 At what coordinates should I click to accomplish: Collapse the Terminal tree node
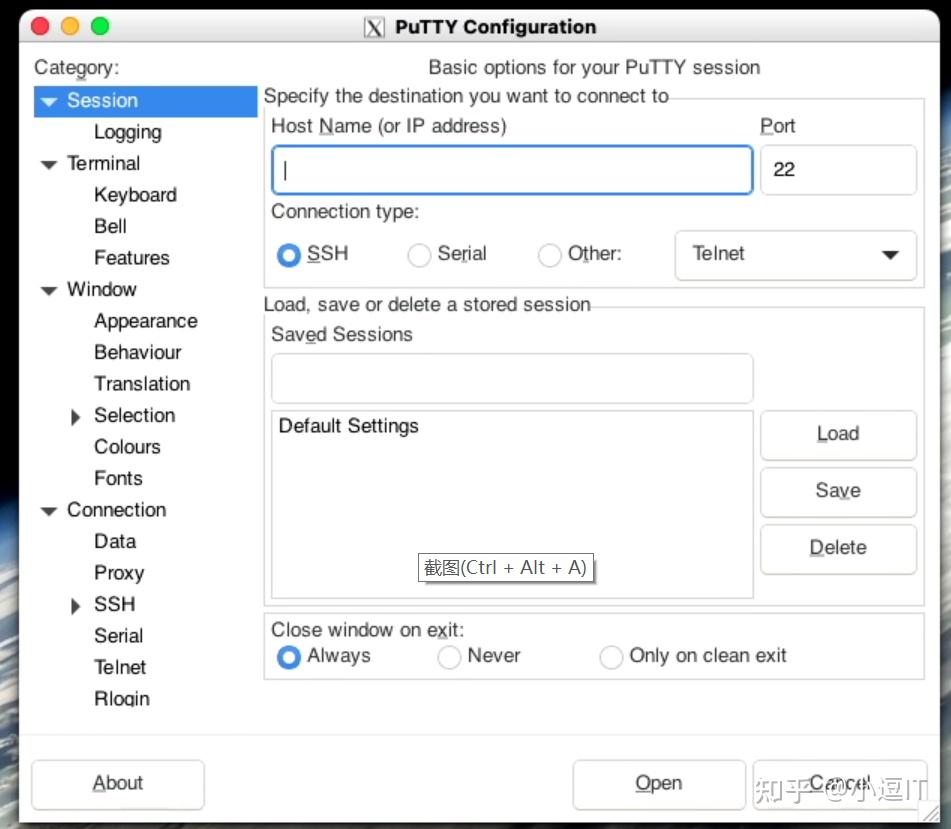pos(49,164)
